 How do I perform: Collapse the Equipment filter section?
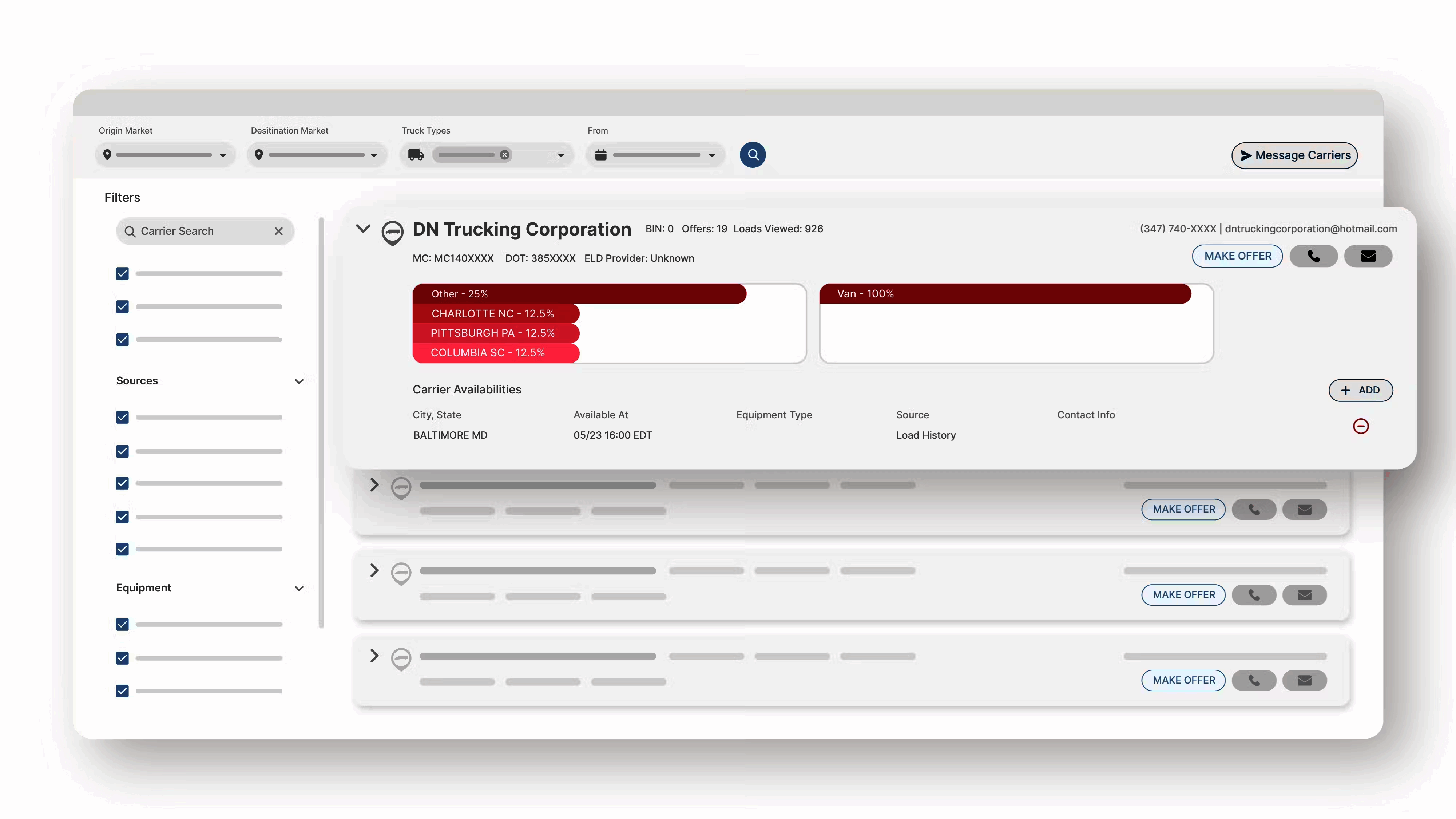(299, 588)
